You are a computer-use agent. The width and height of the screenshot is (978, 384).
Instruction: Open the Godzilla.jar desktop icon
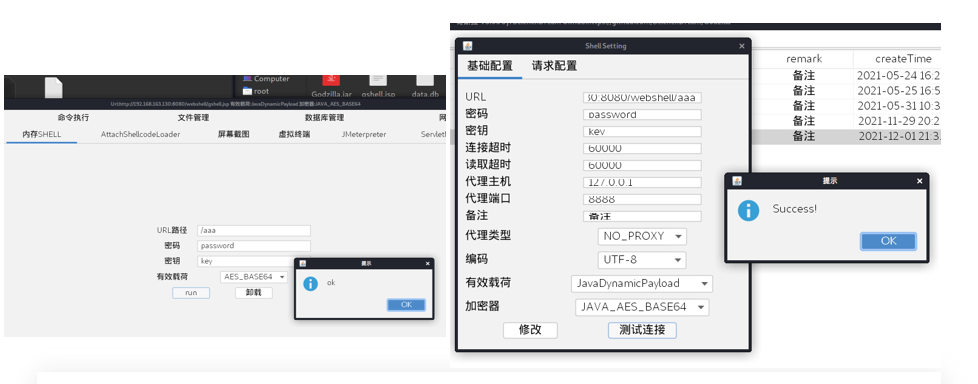click(331, 85)
